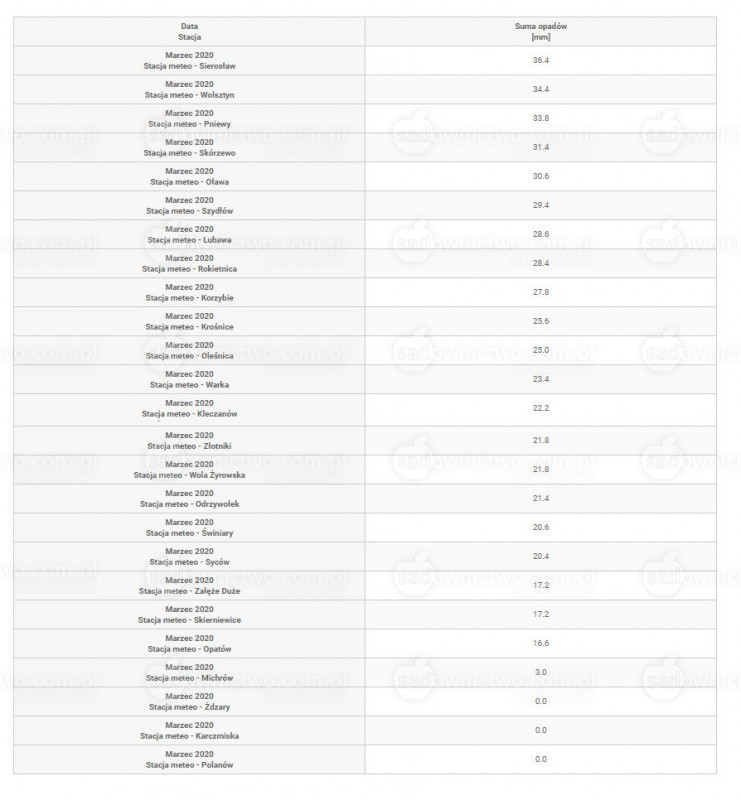The width and height of the screenshot is (741, 800).
Task: Click the 3.0 value for Michrów
Action: pyautogui.click(x=540, y=672)
